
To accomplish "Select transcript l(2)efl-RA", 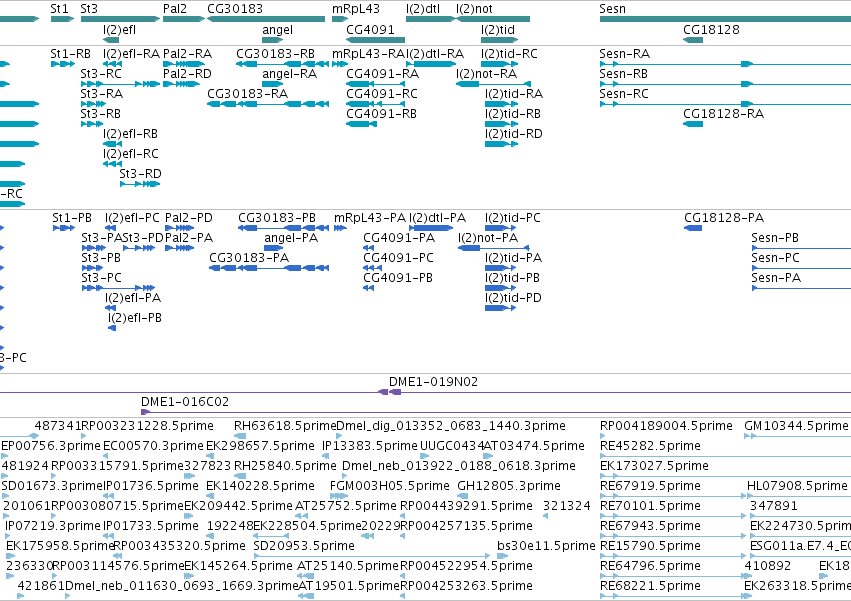I will click(x=131, y=54).
